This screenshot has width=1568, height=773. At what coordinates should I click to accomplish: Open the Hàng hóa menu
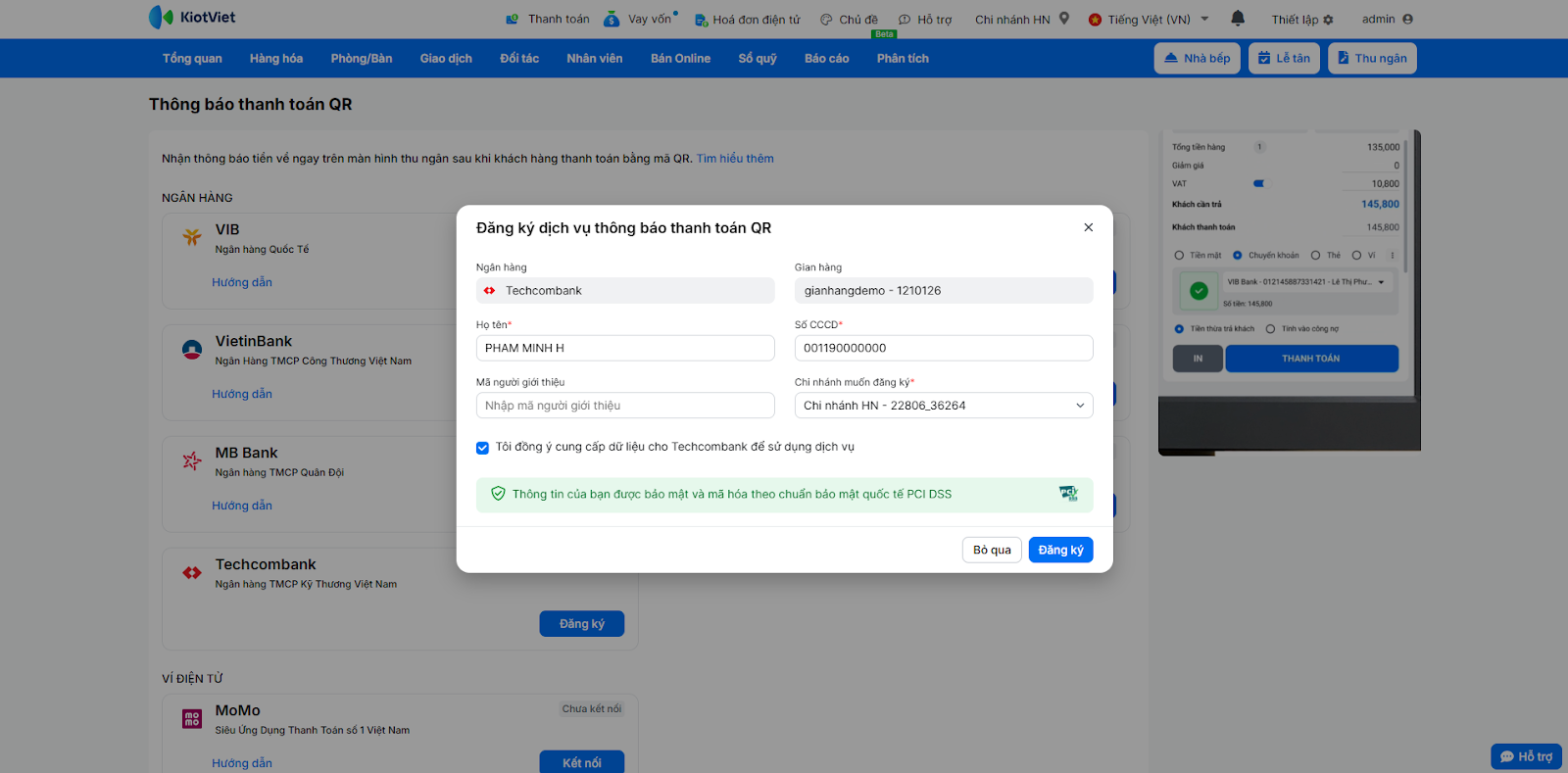point(275,59)
